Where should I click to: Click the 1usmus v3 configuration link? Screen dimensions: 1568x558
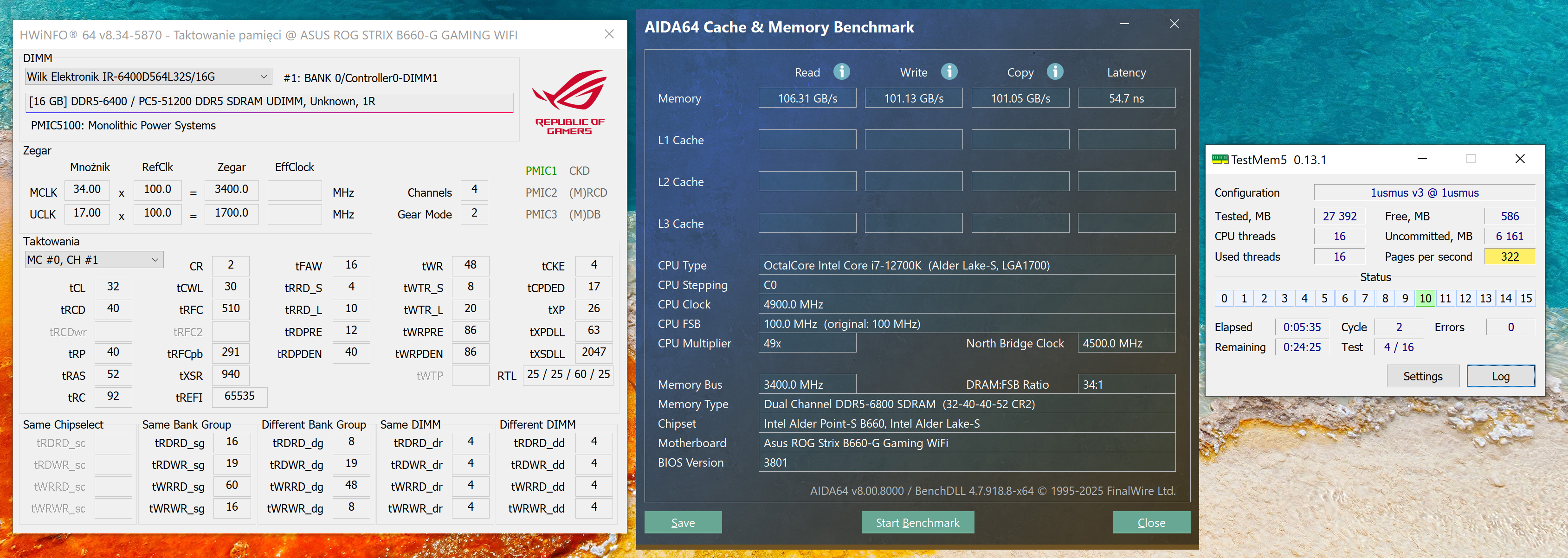click(x=1424, y=193)
